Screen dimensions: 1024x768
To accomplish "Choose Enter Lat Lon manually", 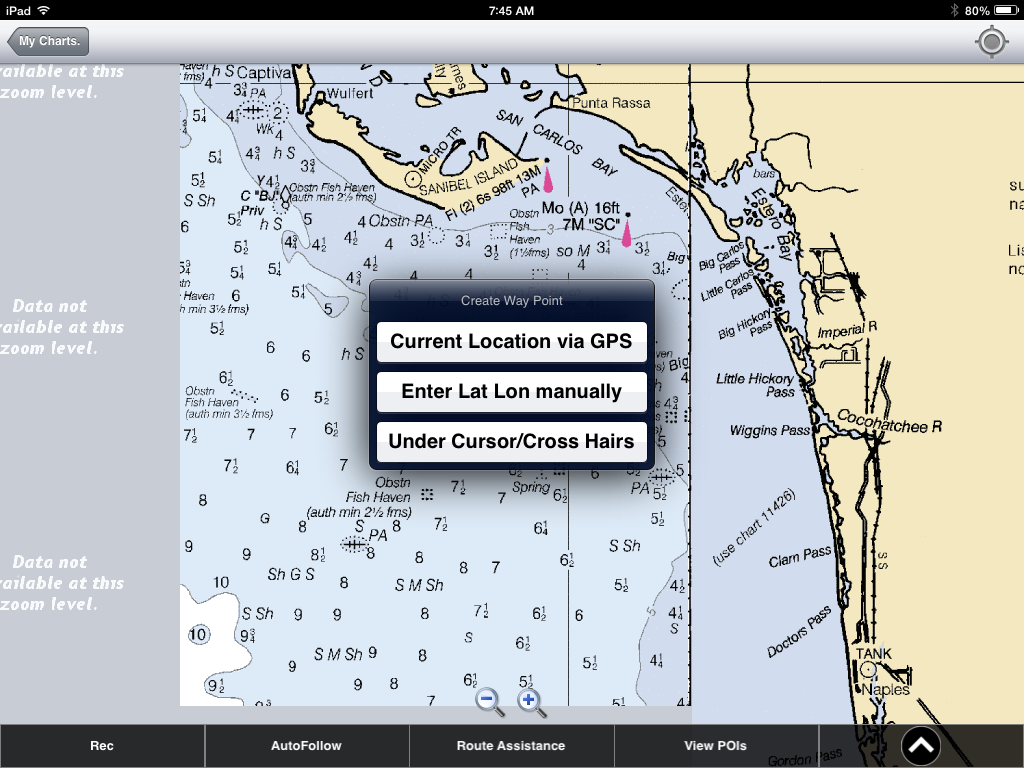I will pos(511,391).
